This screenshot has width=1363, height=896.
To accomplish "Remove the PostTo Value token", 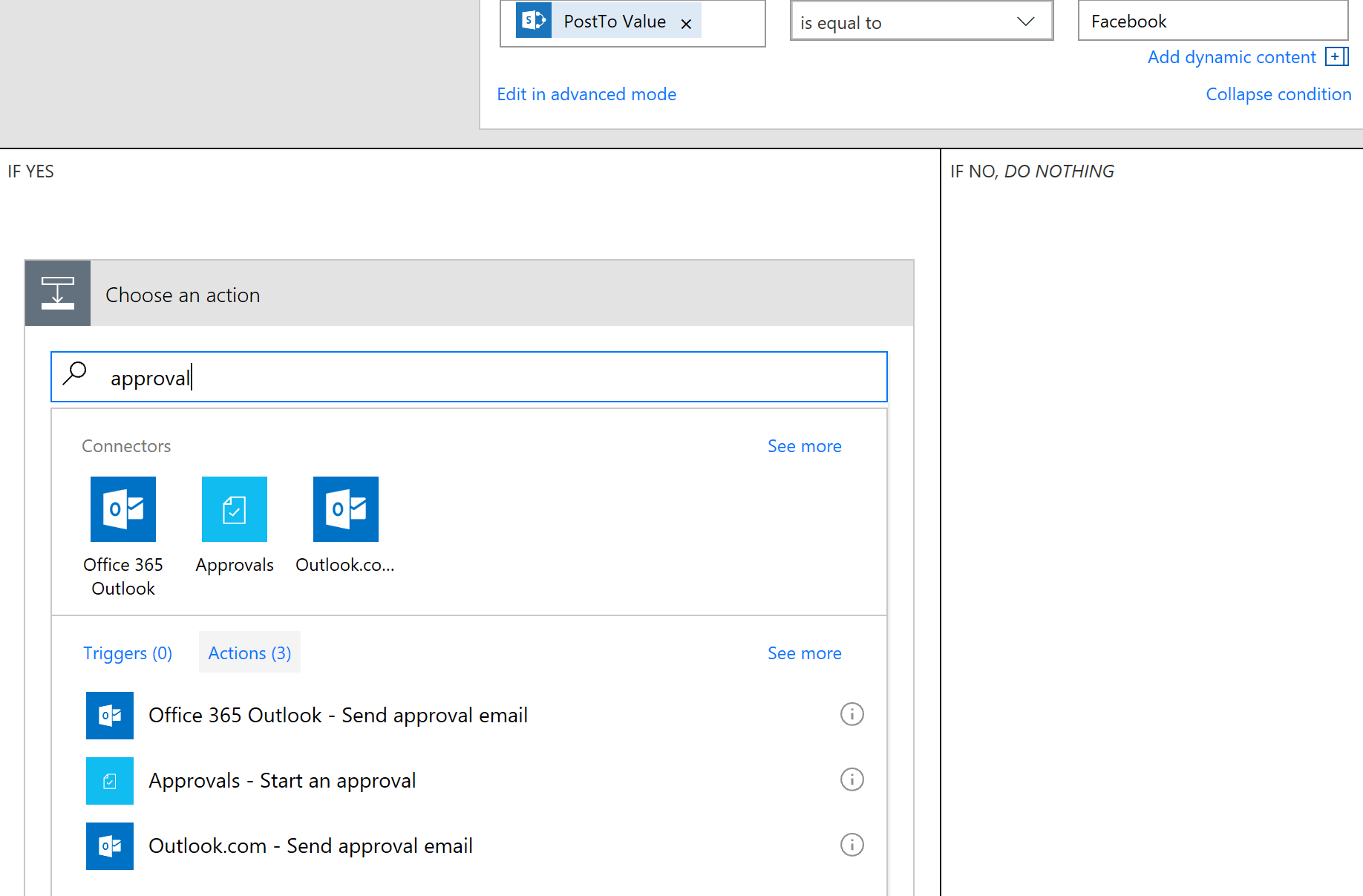I will 686,22.
